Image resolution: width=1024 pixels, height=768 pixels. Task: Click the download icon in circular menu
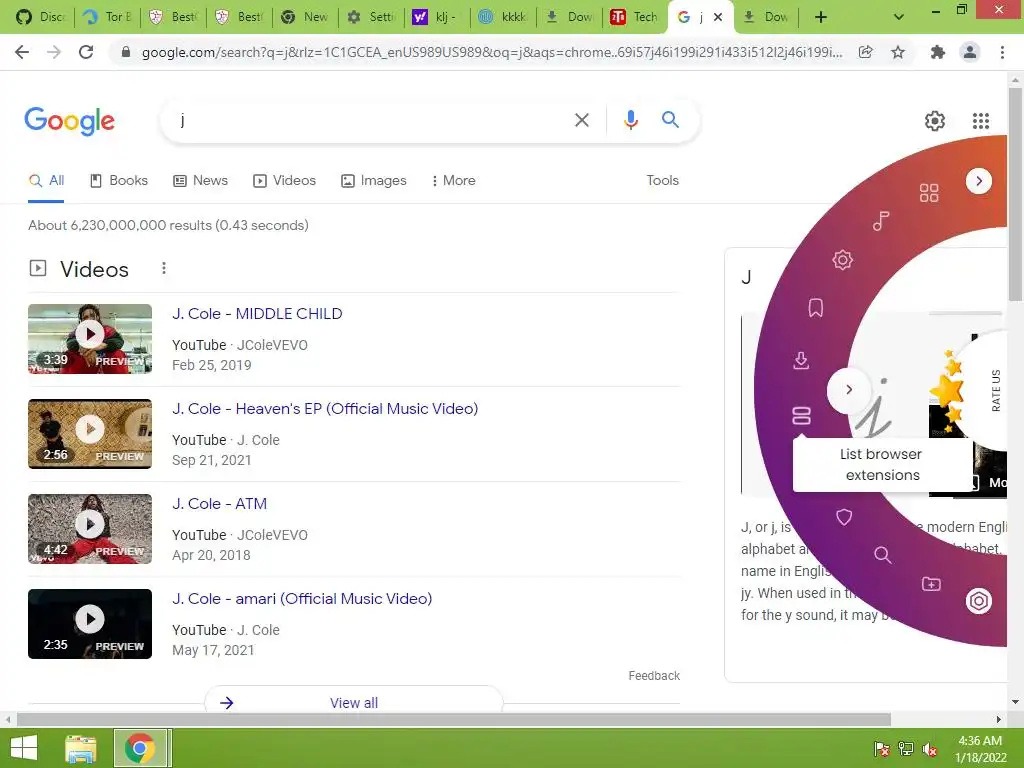801,360
